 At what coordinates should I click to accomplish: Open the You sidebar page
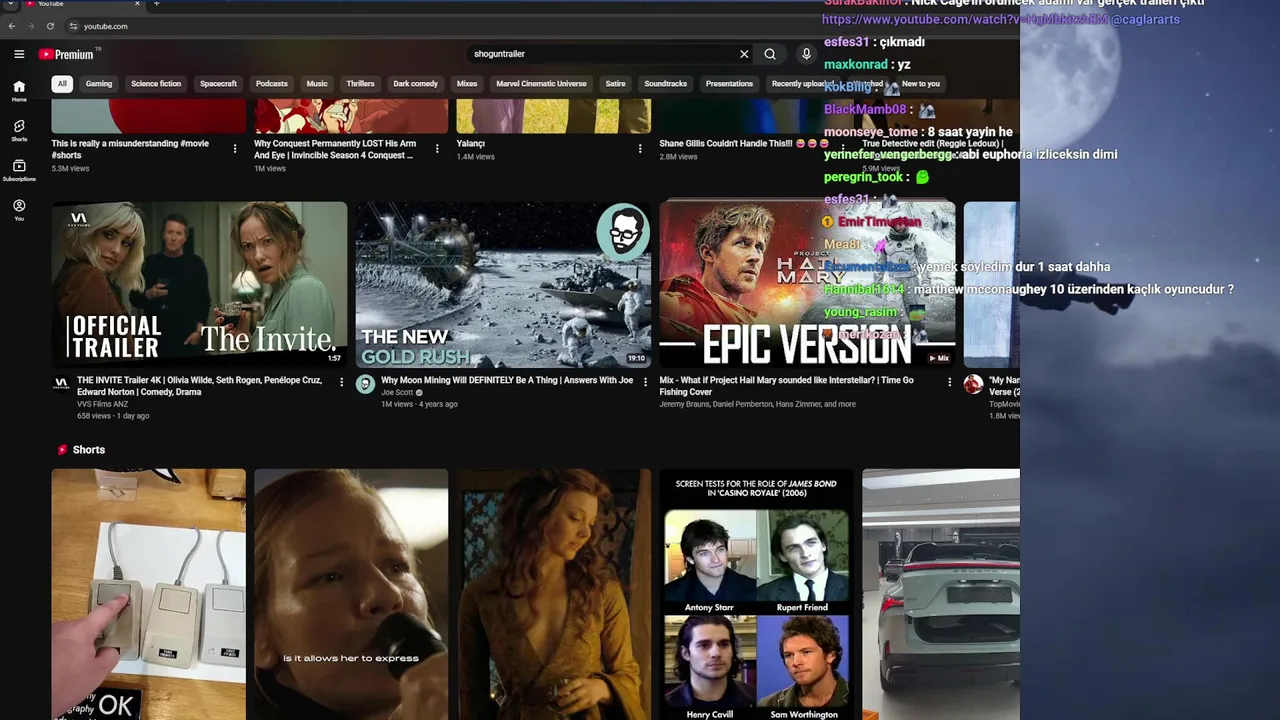pyautogui.click(x=19, y=210)
